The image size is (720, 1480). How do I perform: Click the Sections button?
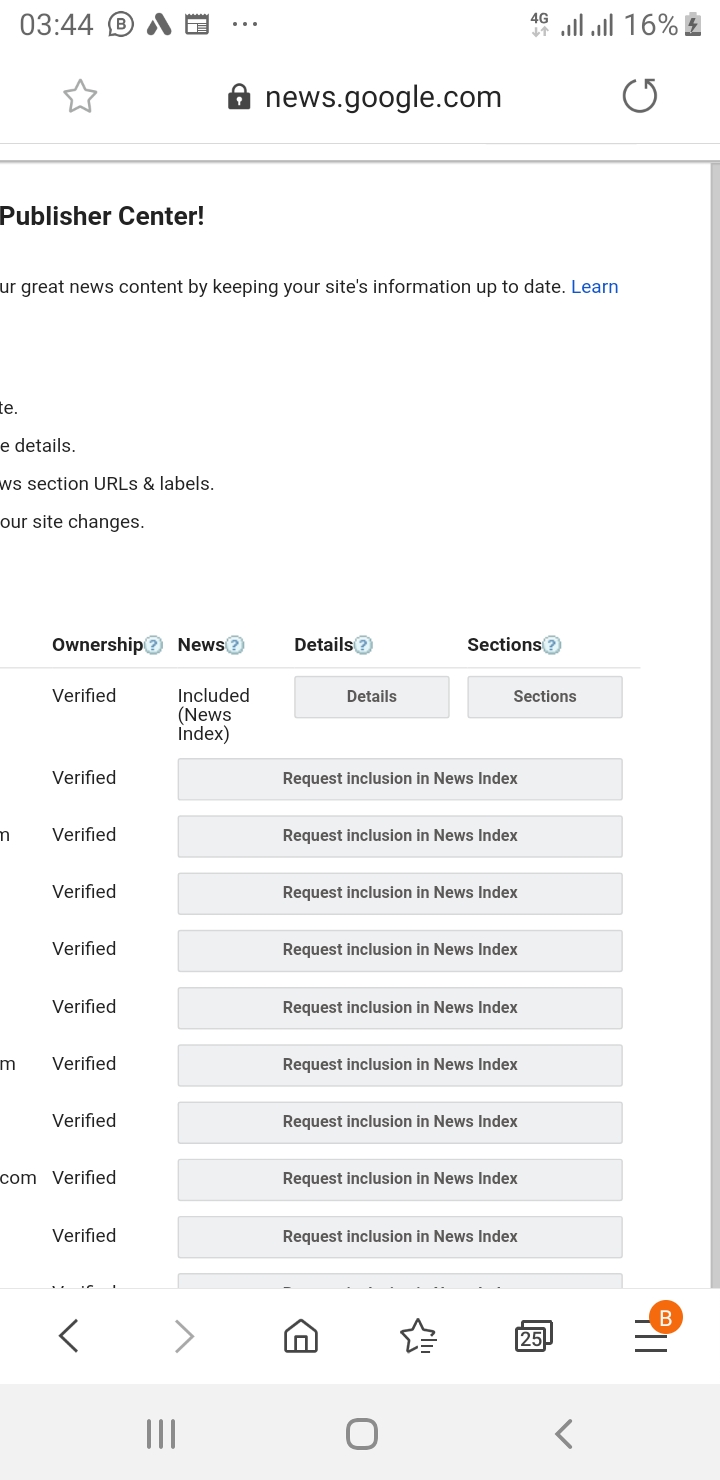tap(545, 697)
